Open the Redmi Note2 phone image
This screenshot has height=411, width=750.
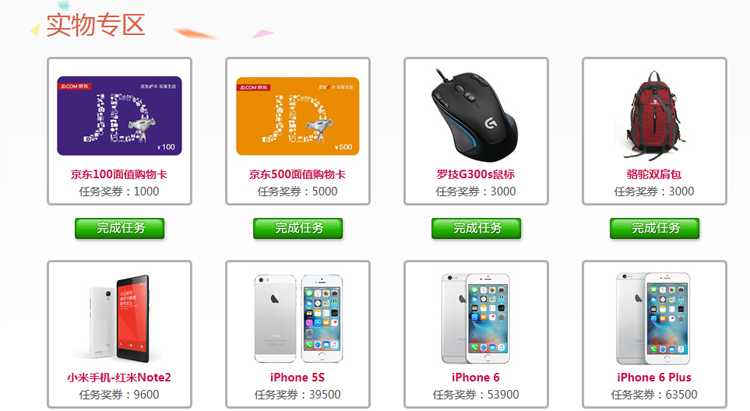coord(120,319)
